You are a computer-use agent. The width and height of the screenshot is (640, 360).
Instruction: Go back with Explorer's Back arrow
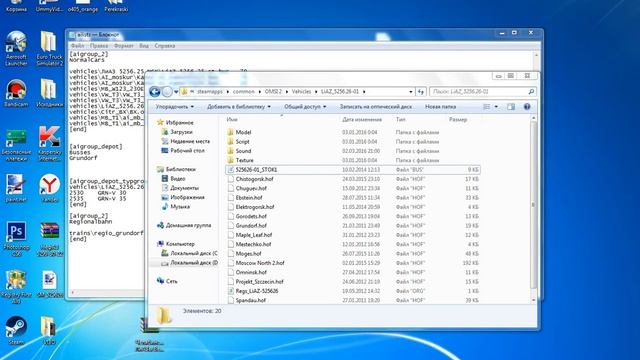[x=154, y=91]
